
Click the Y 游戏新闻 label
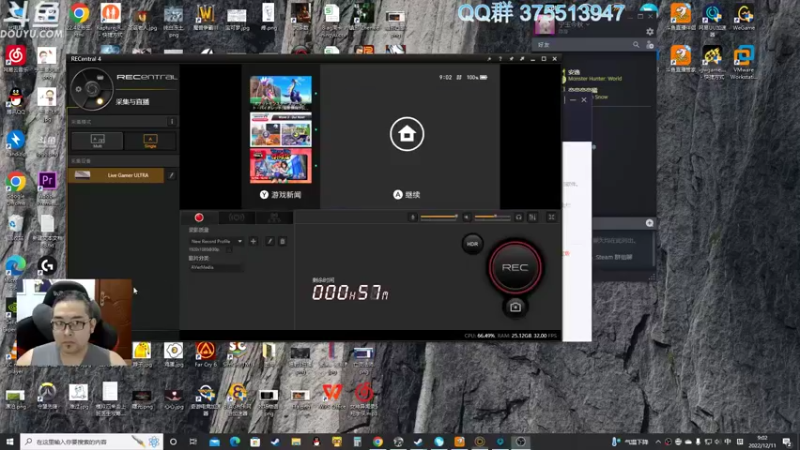tap(281, 195)
